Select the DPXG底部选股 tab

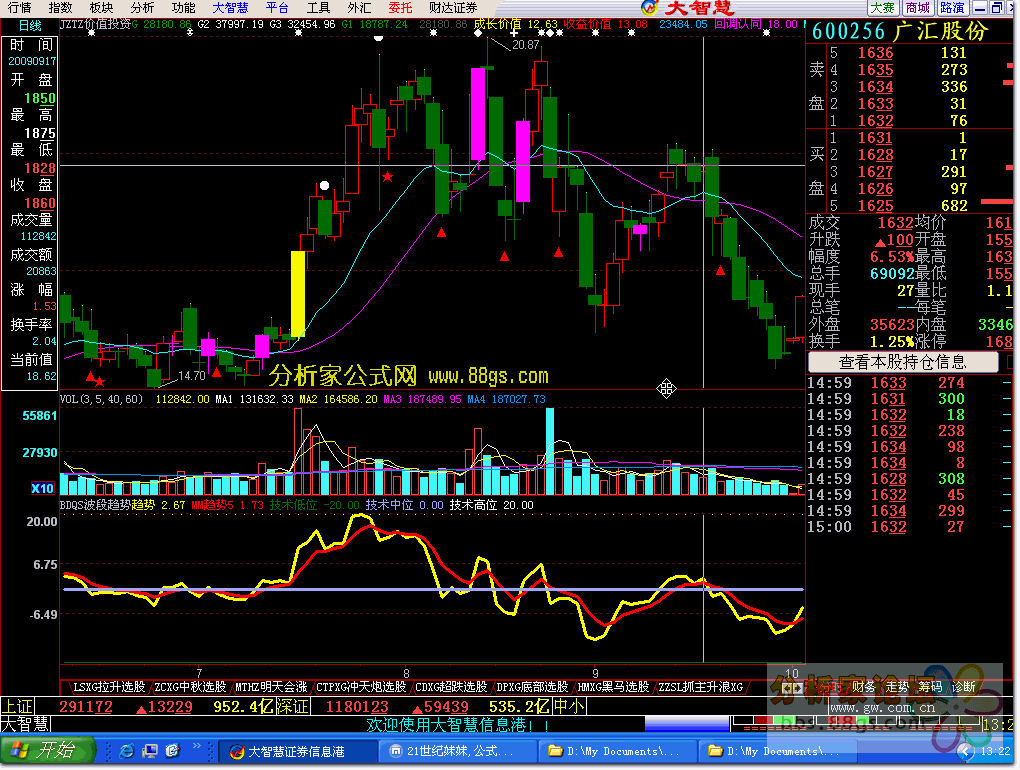532,687
